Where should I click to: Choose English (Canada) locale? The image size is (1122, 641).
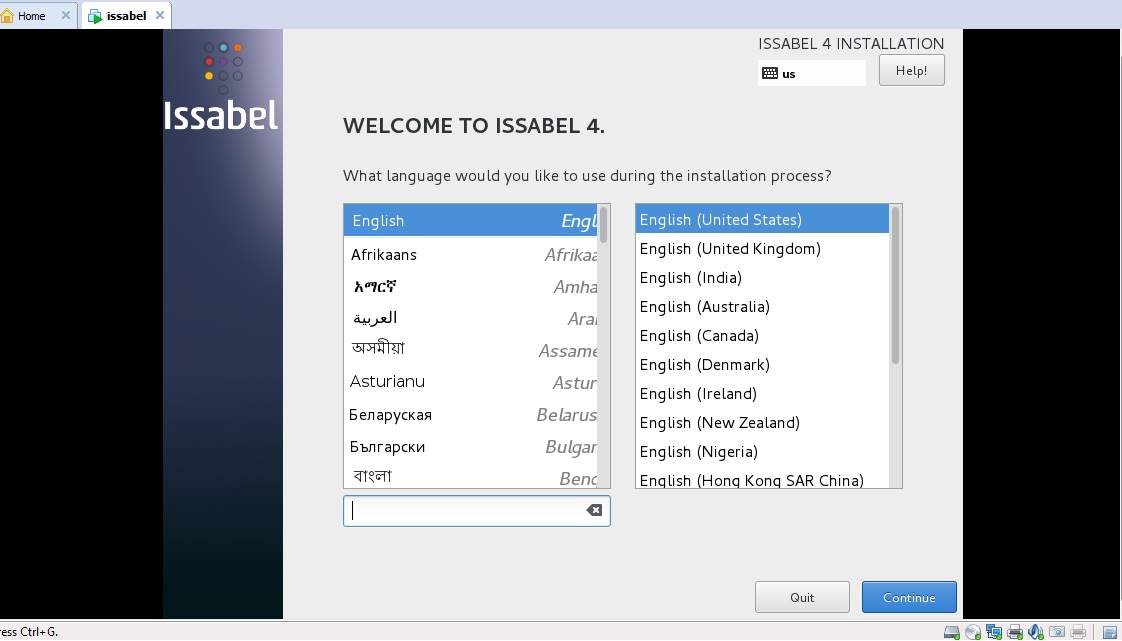click(762, 336)
